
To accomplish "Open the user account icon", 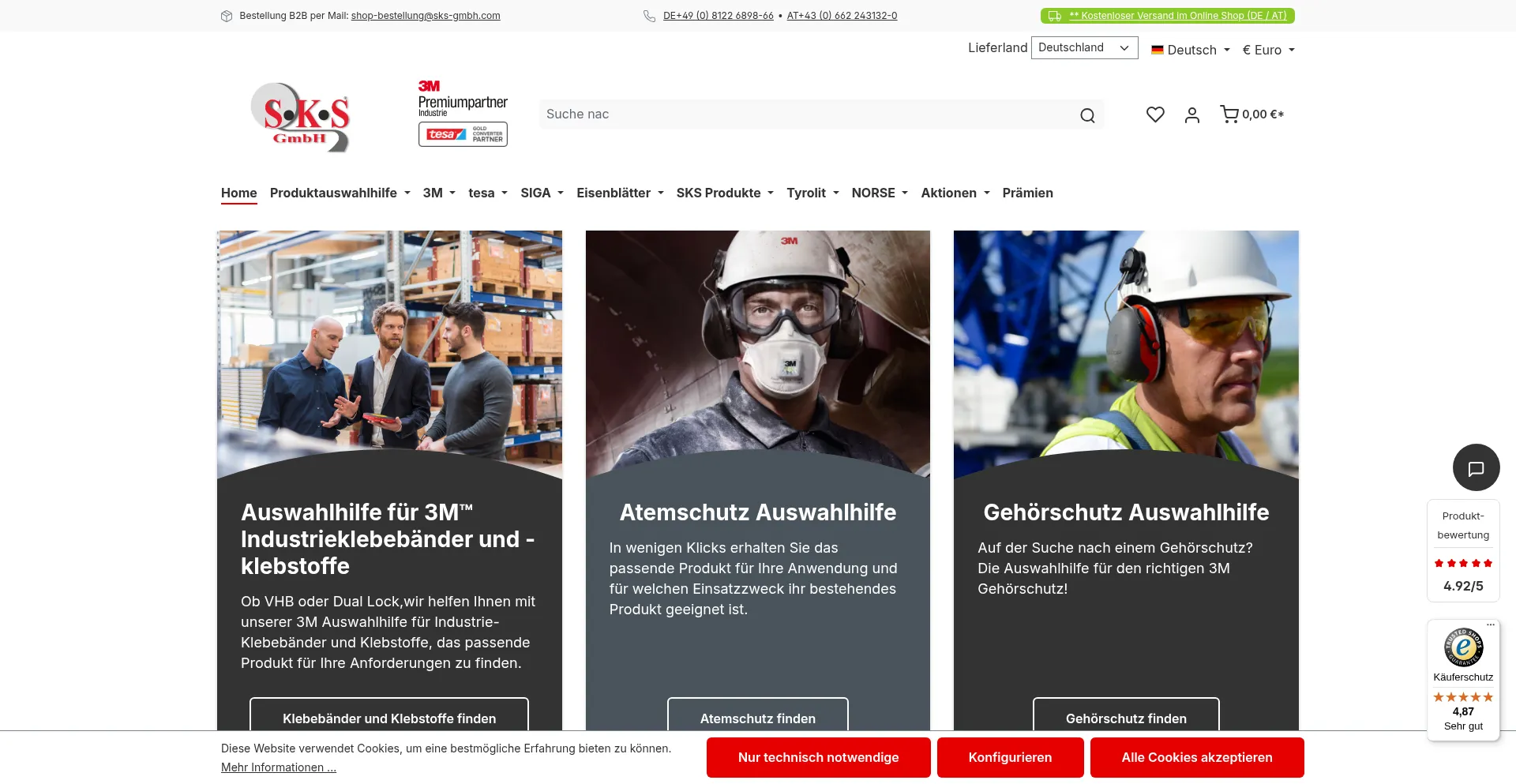I will 1192,115.
